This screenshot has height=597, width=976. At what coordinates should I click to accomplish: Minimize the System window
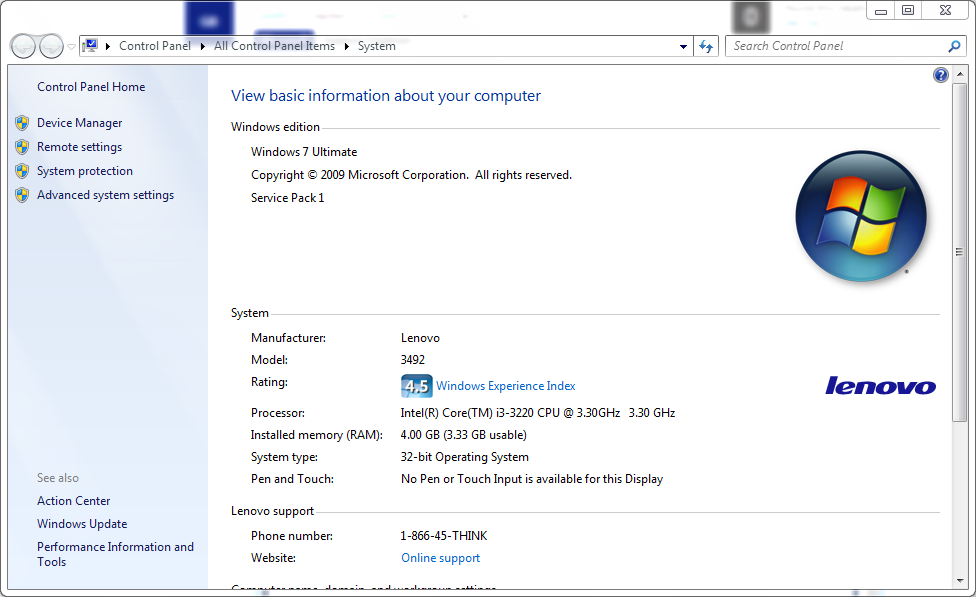pos(881,11)
